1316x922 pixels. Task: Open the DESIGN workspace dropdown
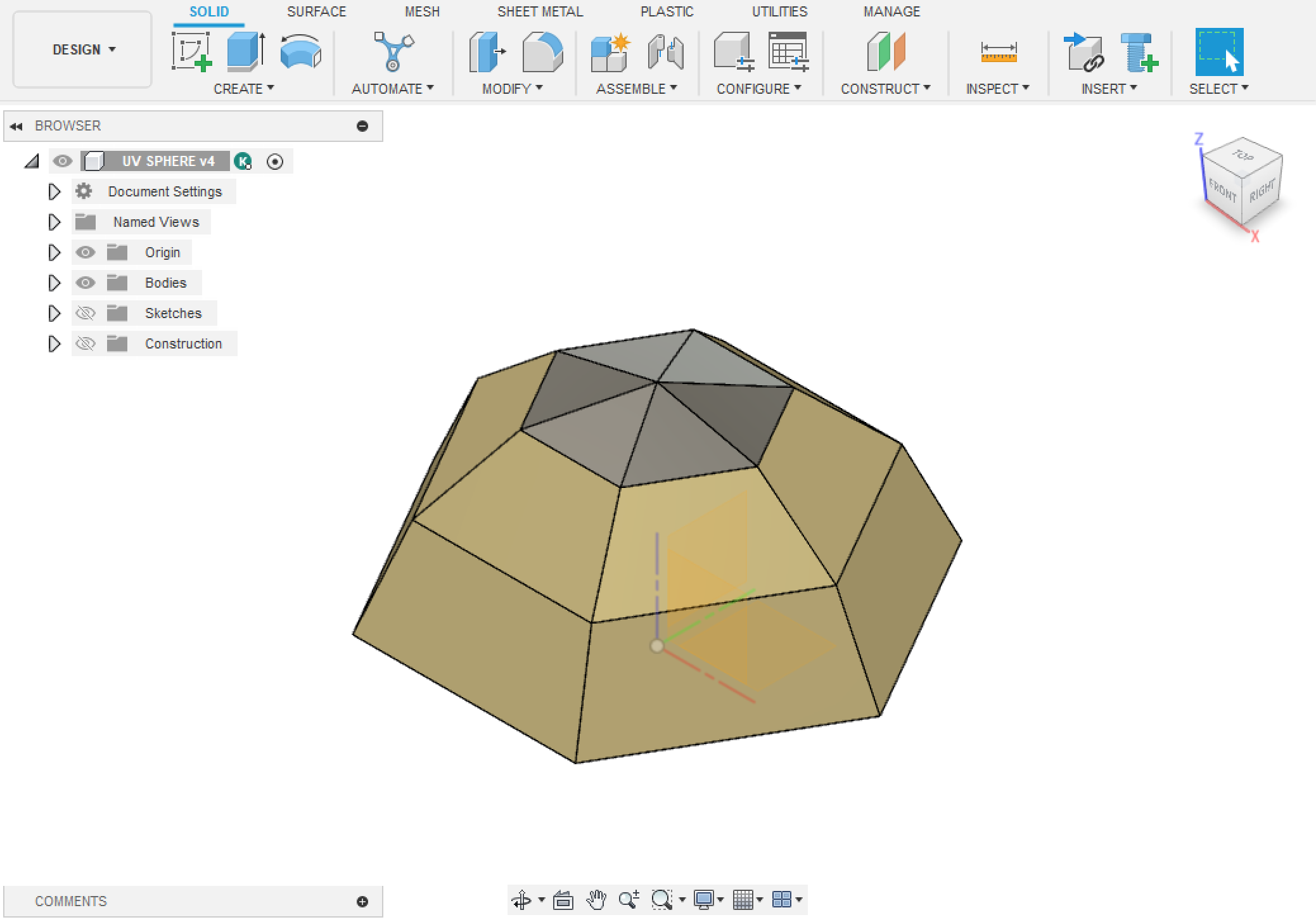(x=82, y=49)
